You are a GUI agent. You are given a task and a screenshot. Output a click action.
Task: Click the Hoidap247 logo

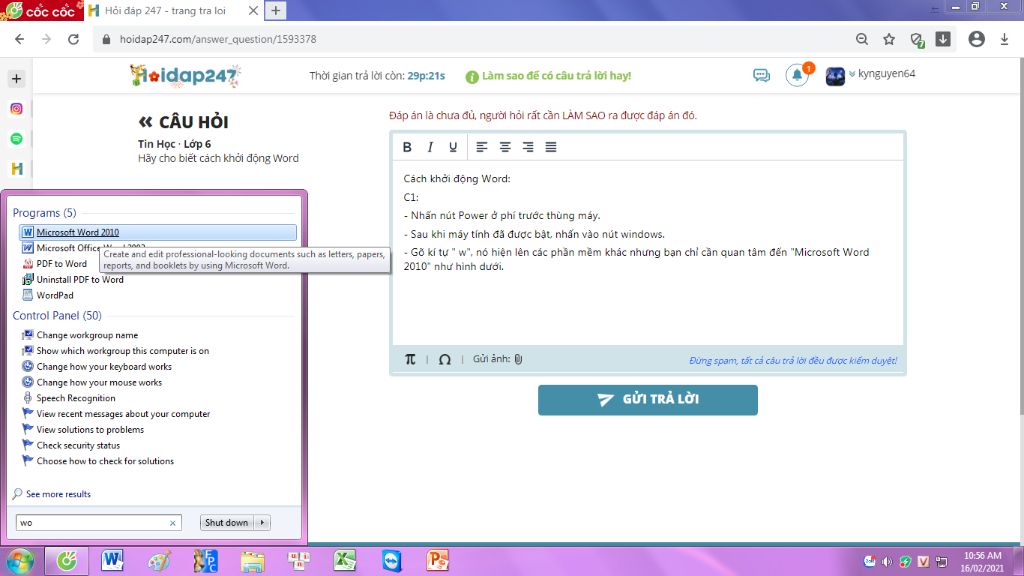click(x=185, y=76)
